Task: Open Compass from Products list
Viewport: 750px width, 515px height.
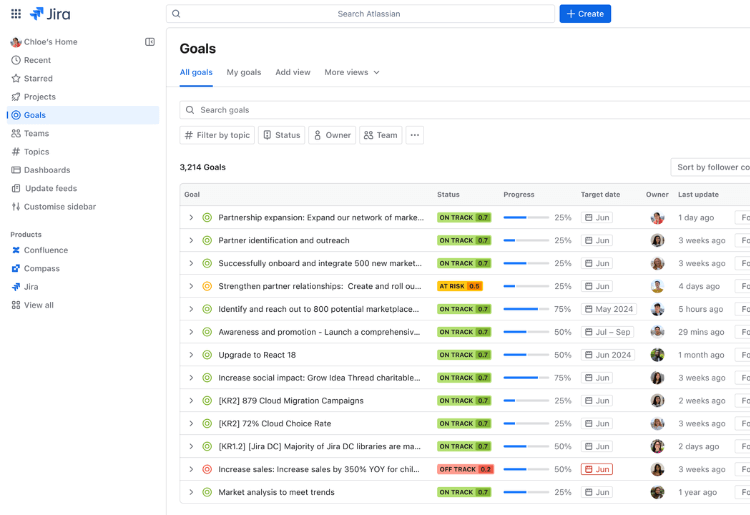Action: (x=41, y=268)
